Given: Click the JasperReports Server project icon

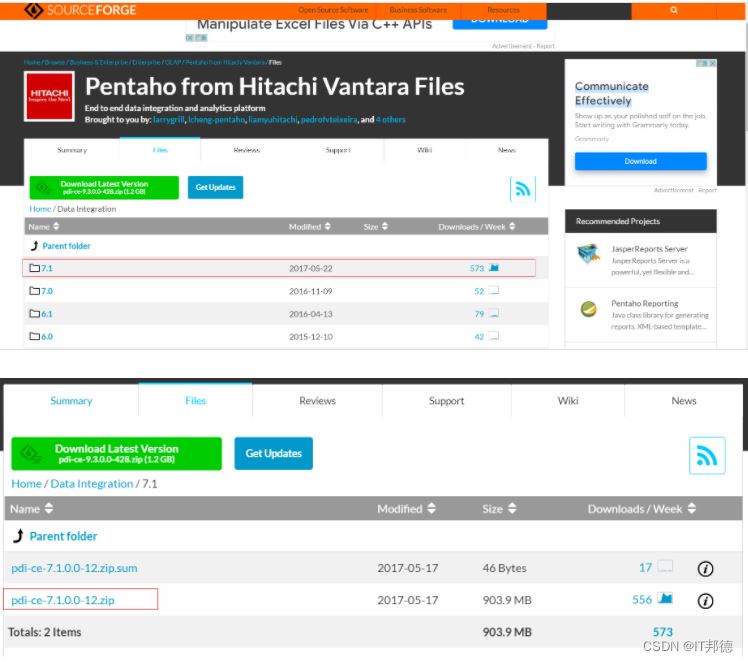Looking at the screenshot, I should point(589,255).
